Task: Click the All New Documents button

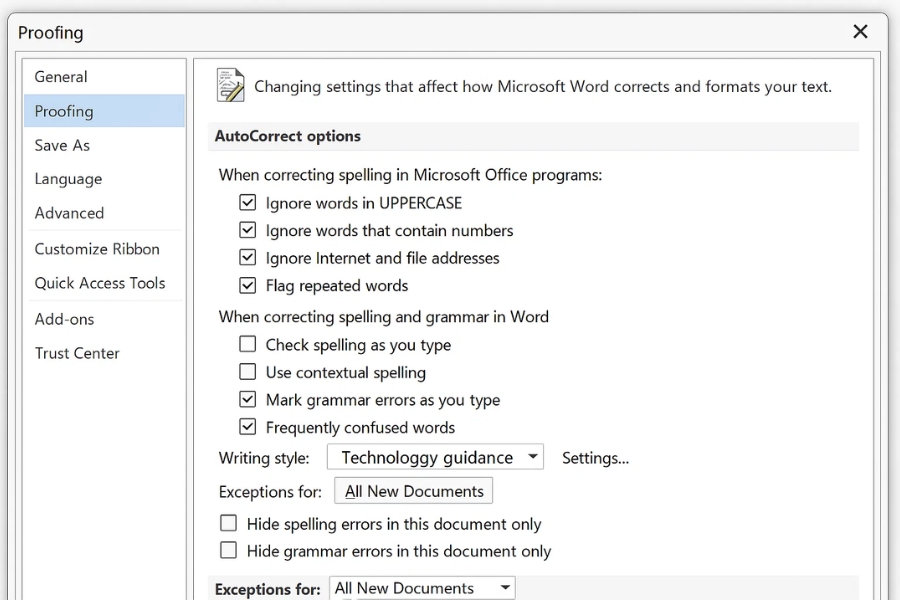Action: click(x=413, y=491)
